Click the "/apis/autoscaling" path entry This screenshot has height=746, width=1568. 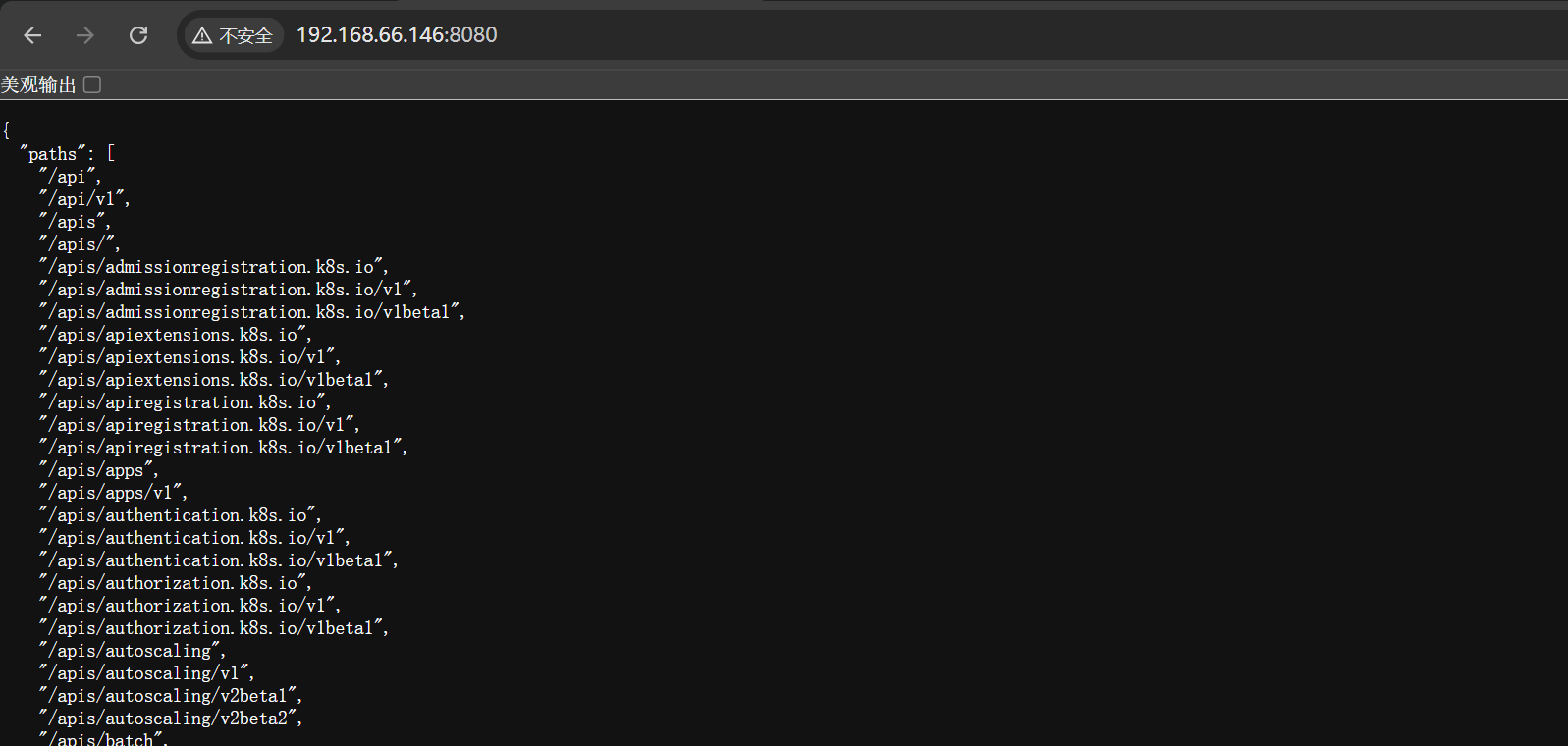coord(133,651)
